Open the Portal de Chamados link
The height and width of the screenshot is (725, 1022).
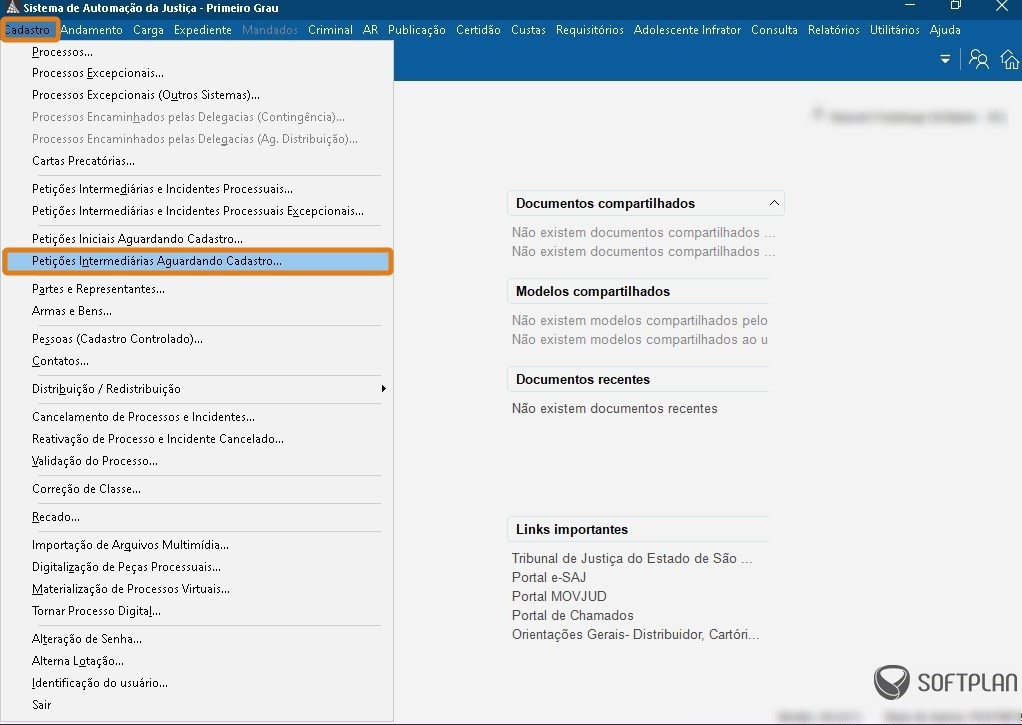(x=572, y=615)
